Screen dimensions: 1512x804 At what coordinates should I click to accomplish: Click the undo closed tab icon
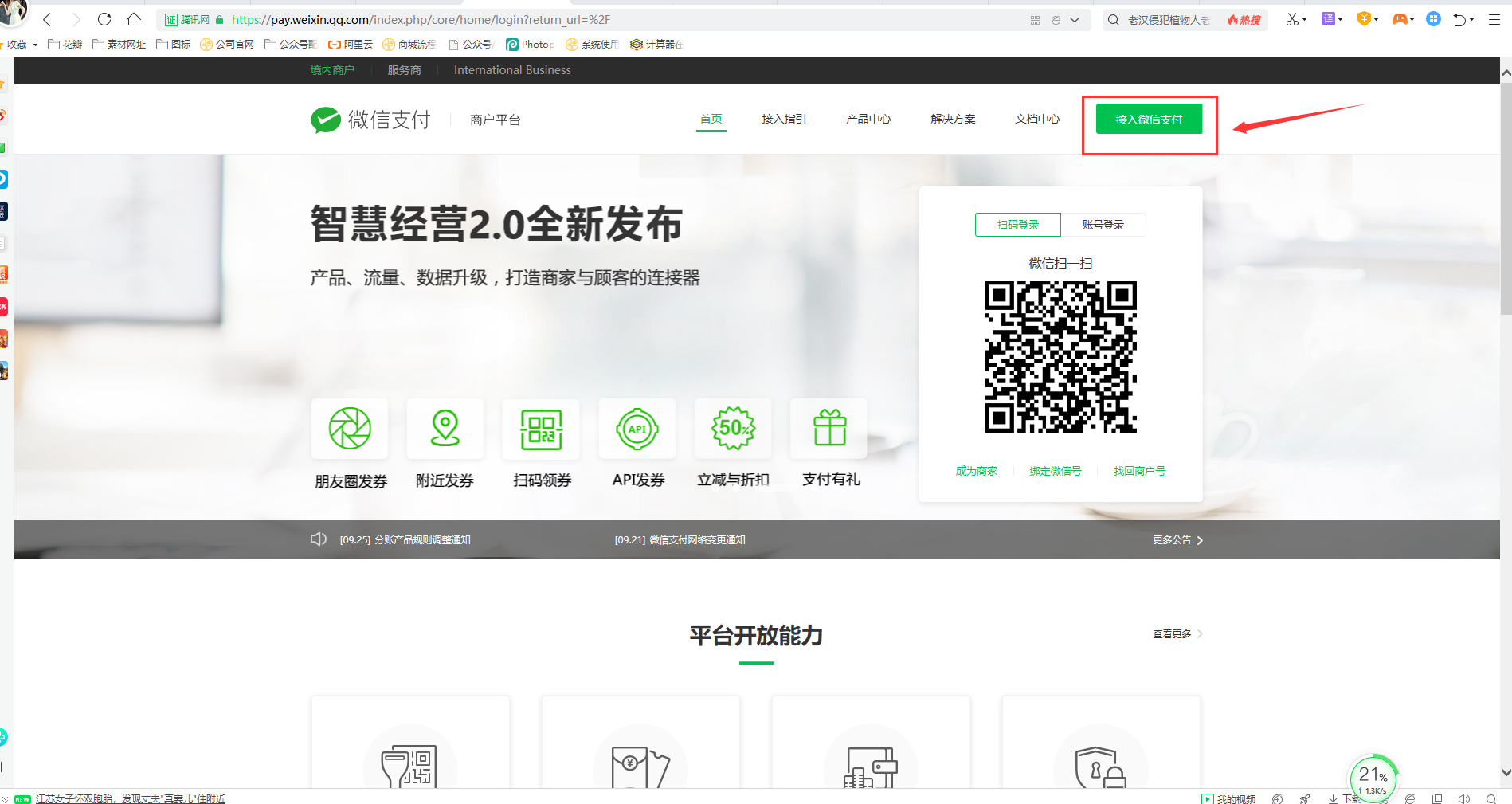1459,19
